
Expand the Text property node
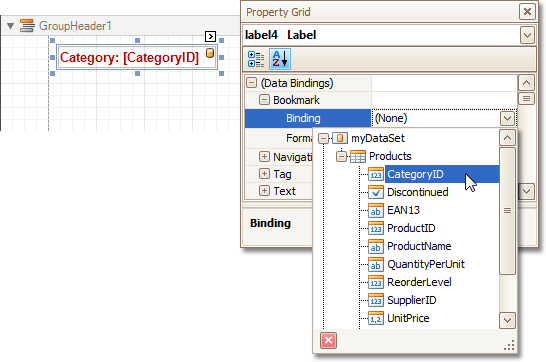[x=264, y=191]
